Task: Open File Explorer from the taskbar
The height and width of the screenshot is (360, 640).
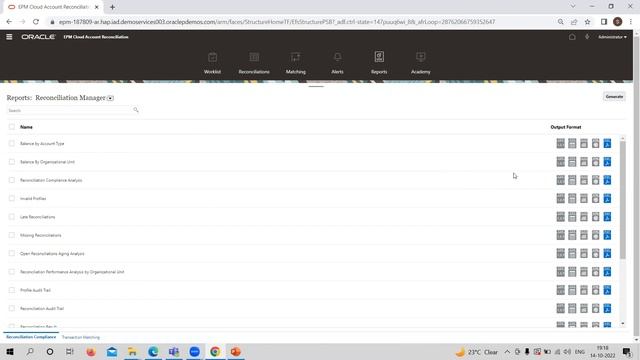Action: (132, 351)
